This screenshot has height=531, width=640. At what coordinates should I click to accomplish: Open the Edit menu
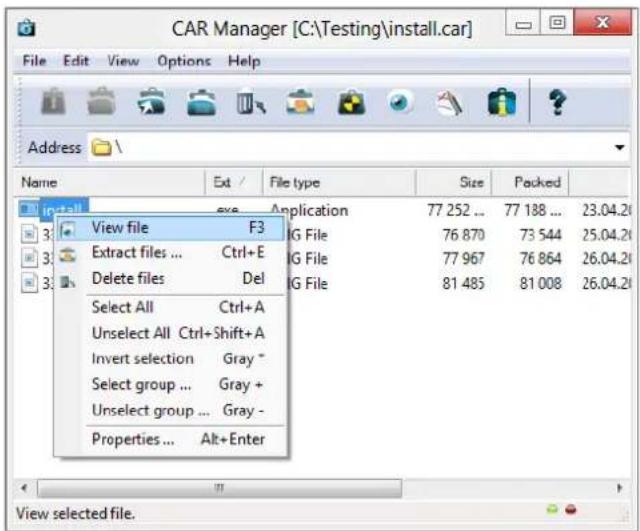coord(76,61)
